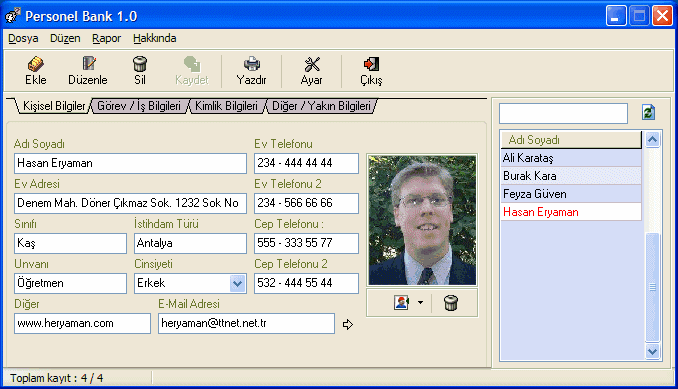Click the Personel Bank title bar icon
The image size is (678, 389).
point(13,16)
